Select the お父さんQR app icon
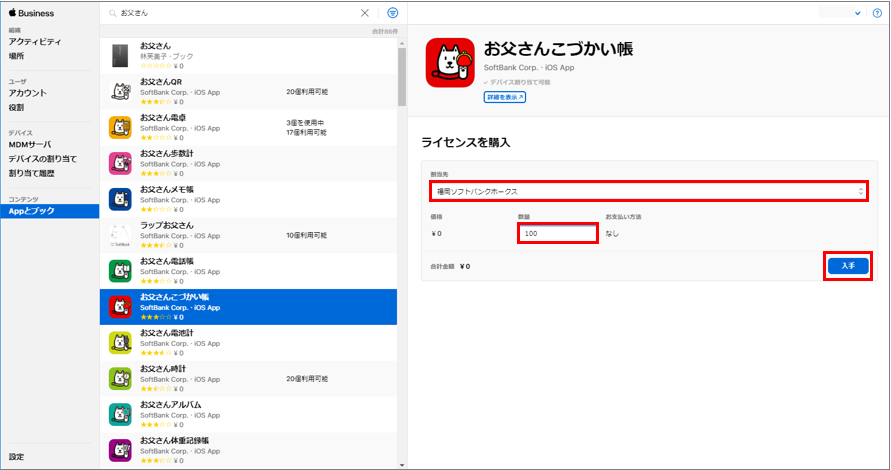Viewport: 891px width, 470px height. point(120,91)
